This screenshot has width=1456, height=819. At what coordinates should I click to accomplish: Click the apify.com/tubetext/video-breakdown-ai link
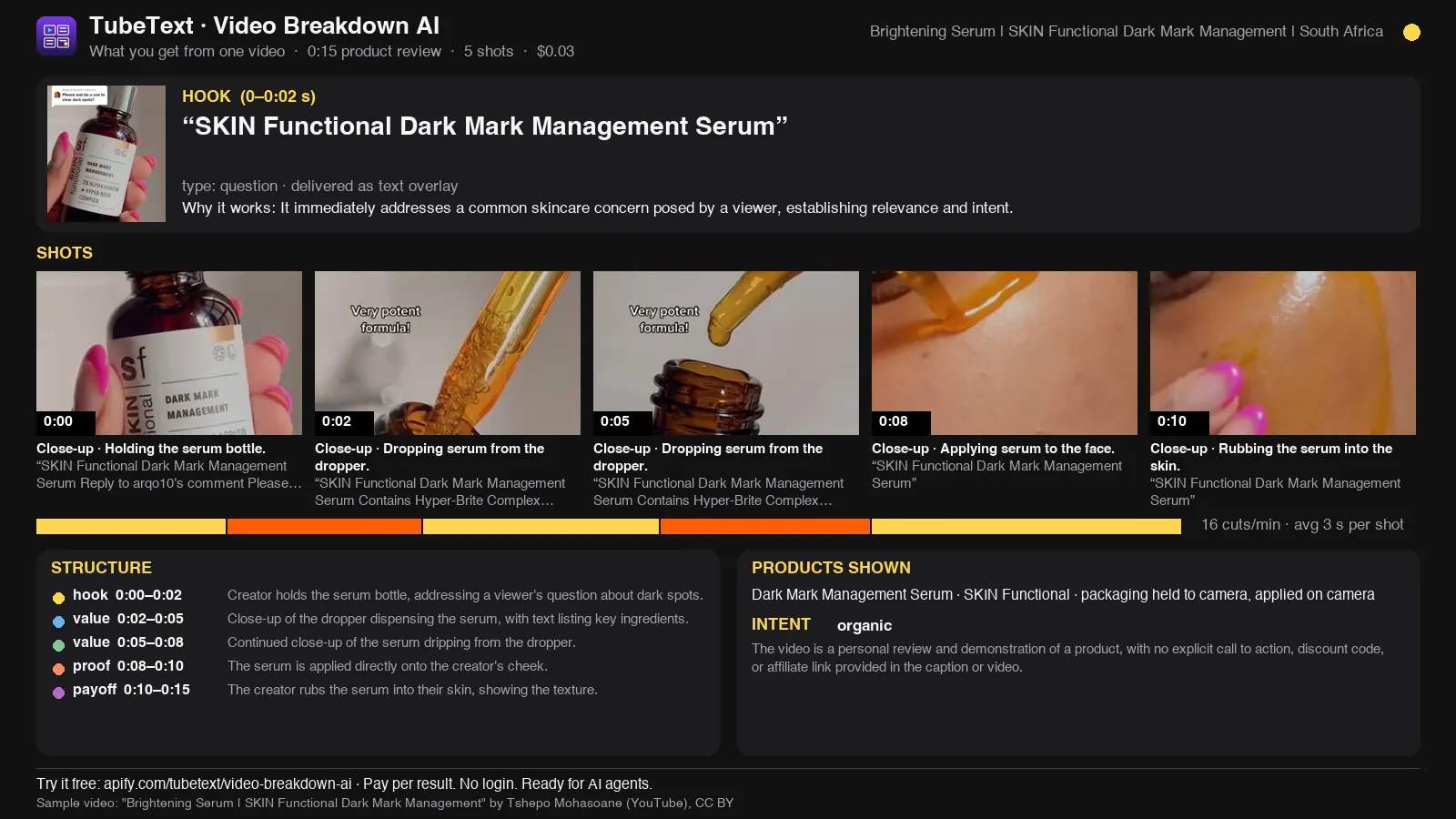tap(227, 784)
